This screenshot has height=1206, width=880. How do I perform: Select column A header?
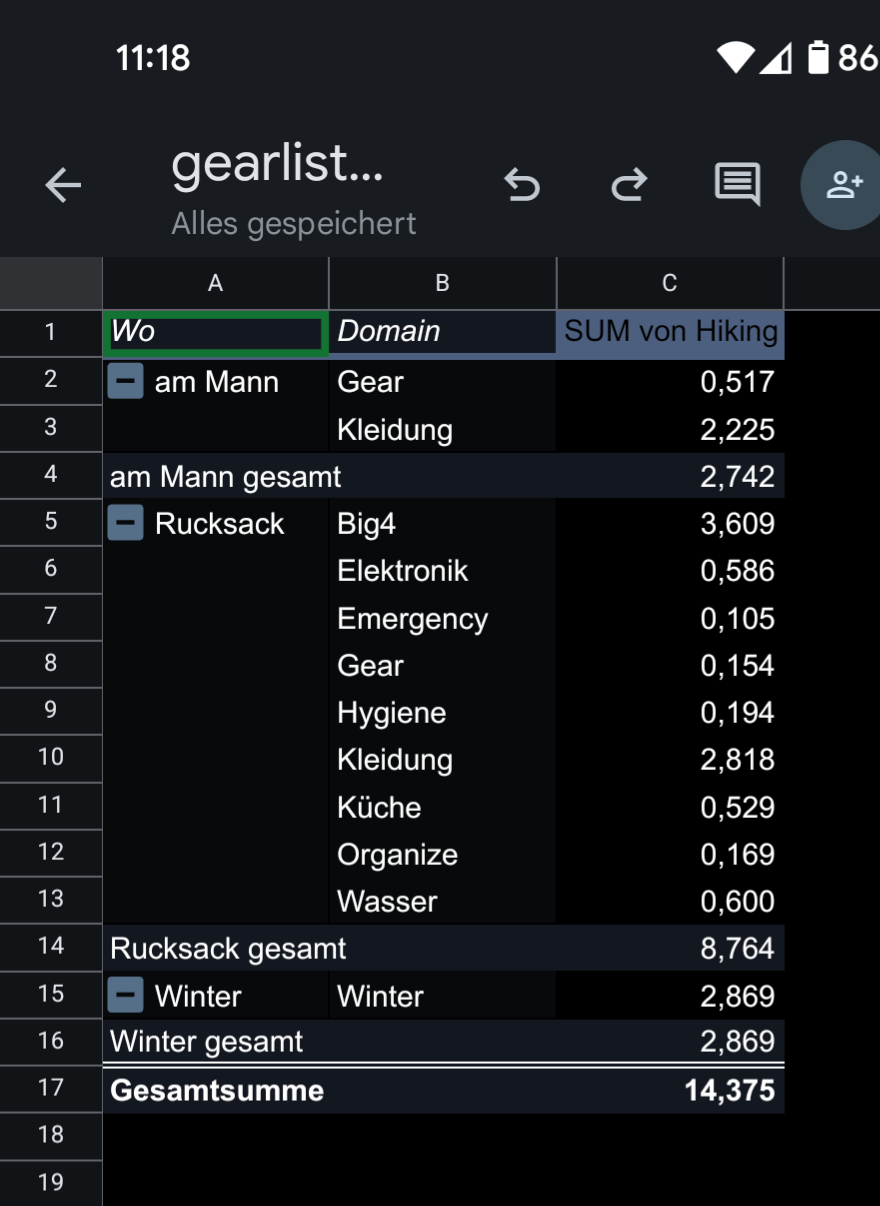click(215, 284)
